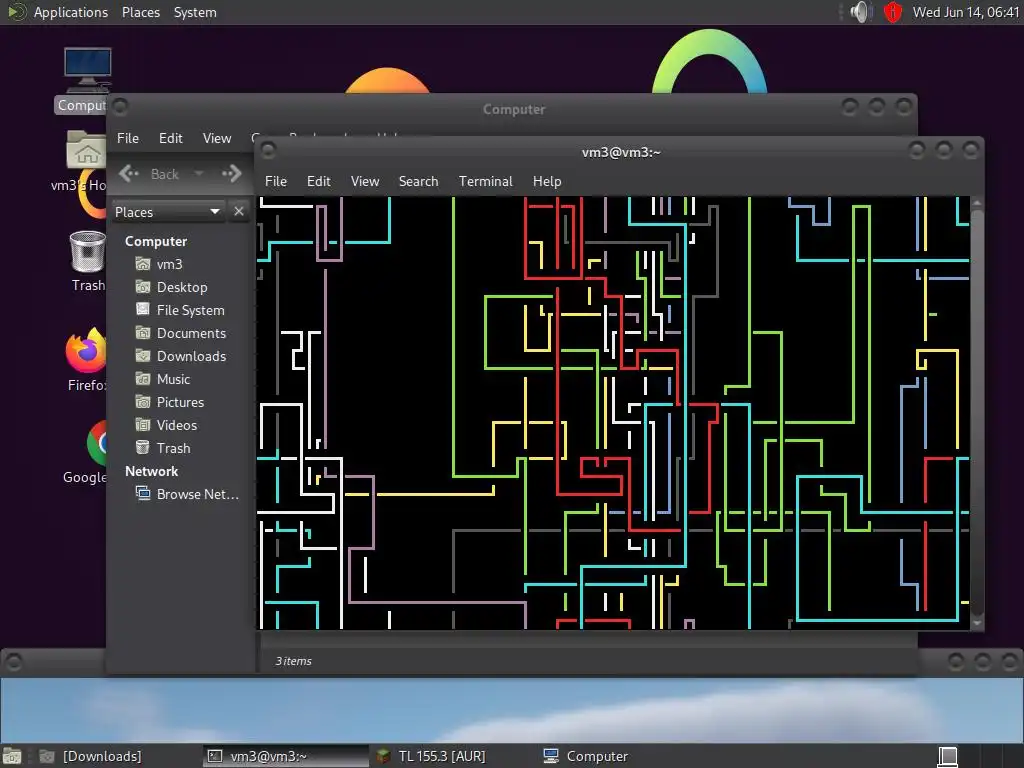Click the Computer window menu button
The width and height of the screenshot is (1024, 768).
(120, 106)
